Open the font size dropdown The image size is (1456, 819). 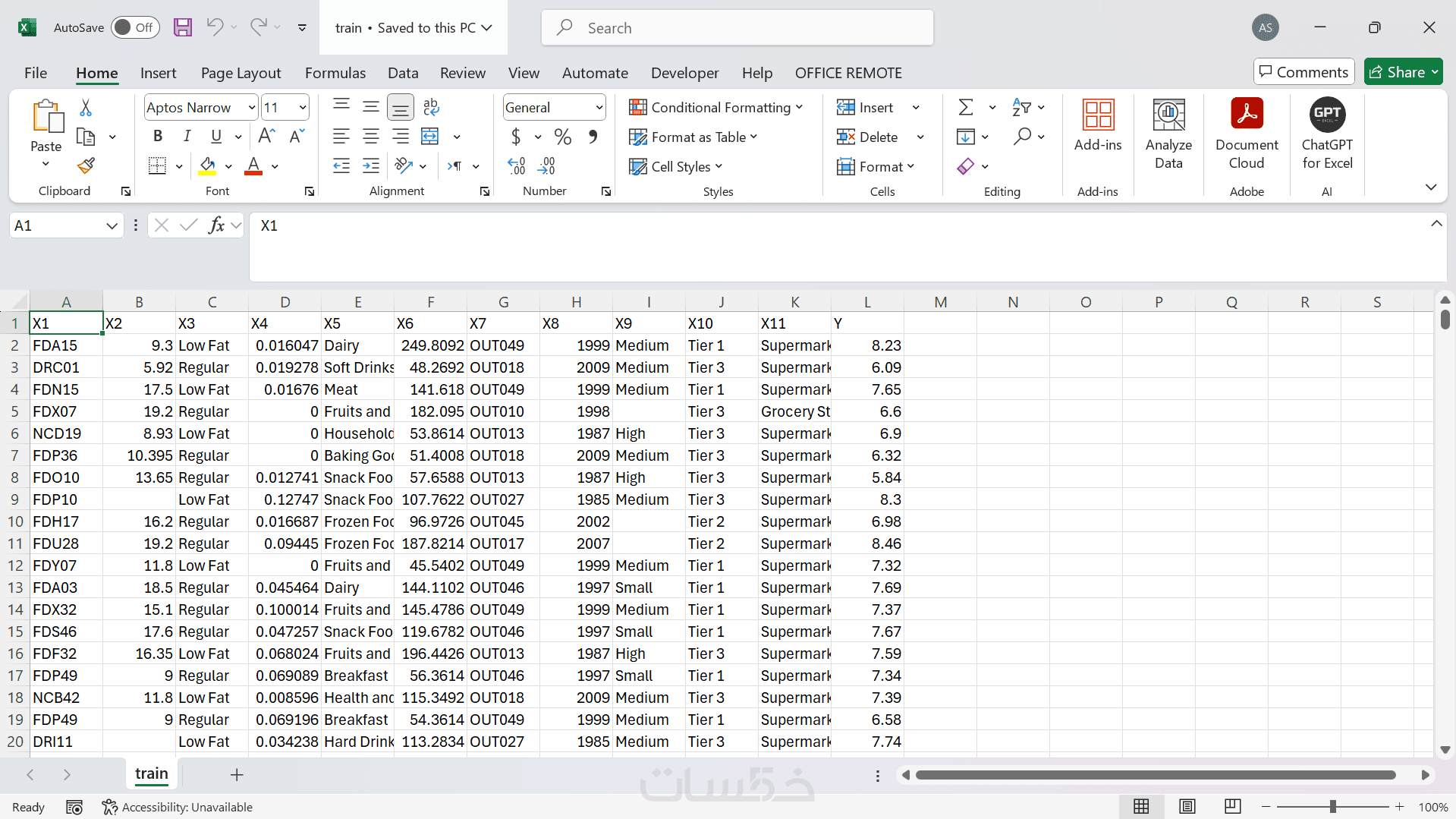tap(303, 108)
